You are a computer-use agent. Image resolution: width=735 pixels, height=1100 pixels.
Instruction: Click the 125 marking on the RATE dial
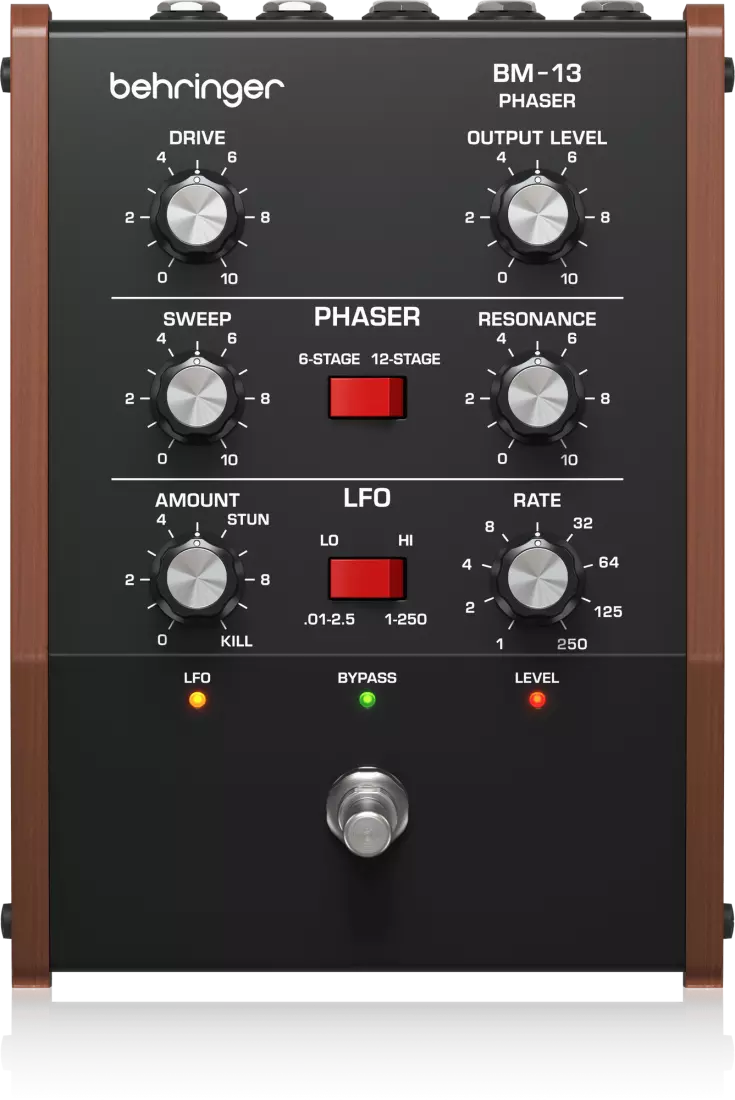click(608, 612)
